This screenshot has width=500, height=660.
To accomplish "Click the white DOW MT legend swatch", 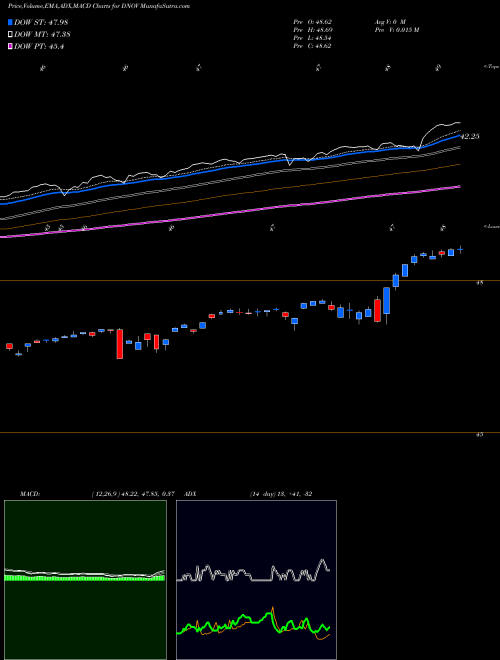I will click(11, 35).
